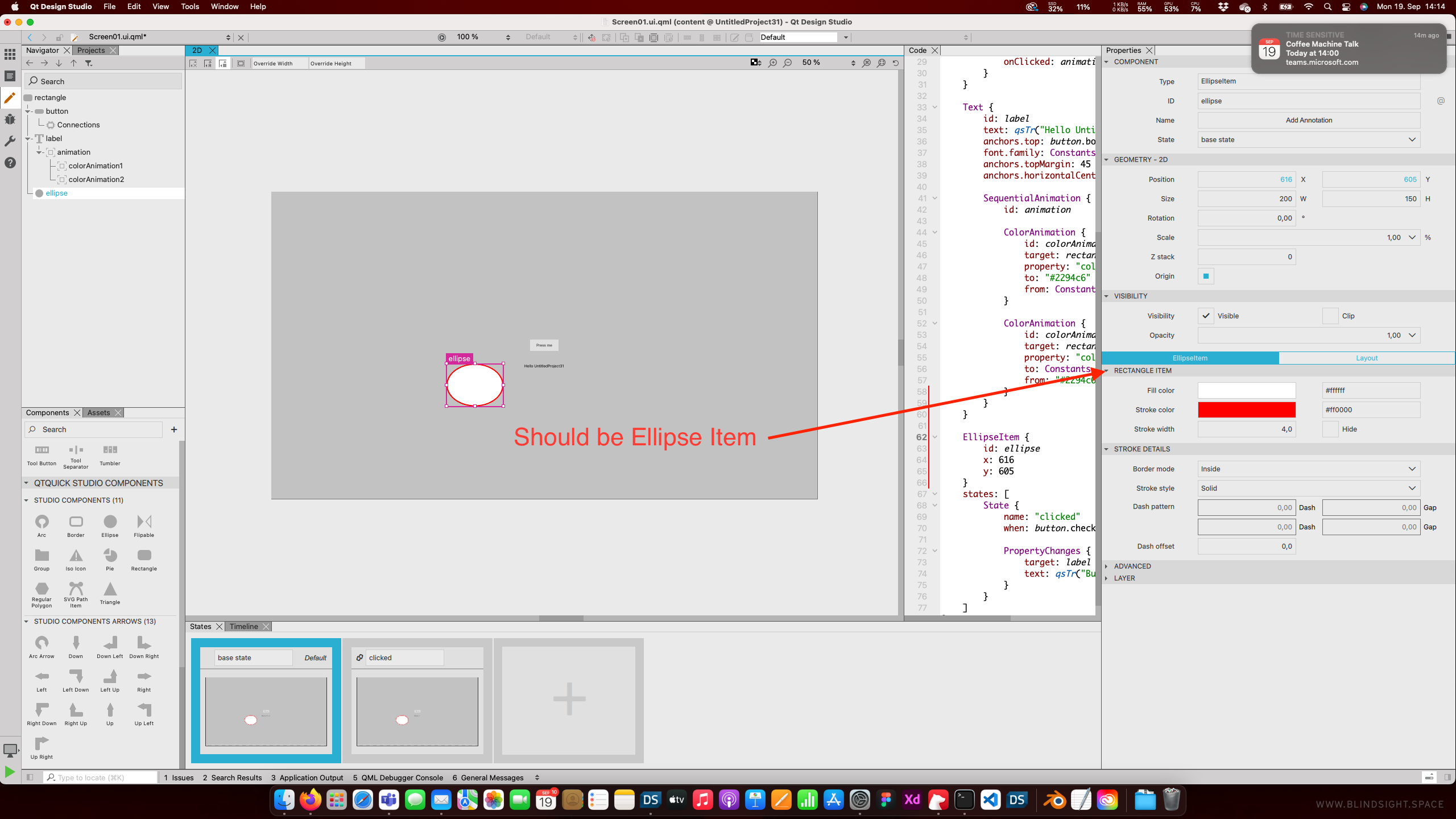1456x819 pixels.
Task: Enable the Clip checkbox
Action: [x=1330, y=316]
